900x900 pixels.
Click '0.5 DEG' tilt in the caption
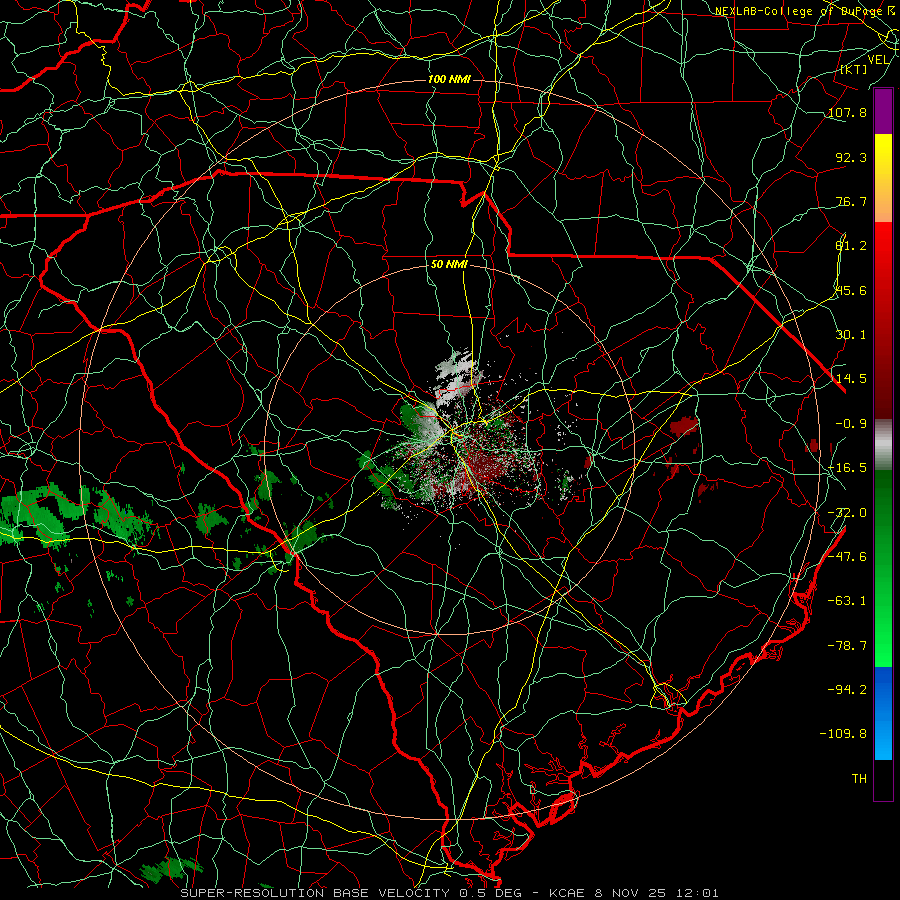489,893
